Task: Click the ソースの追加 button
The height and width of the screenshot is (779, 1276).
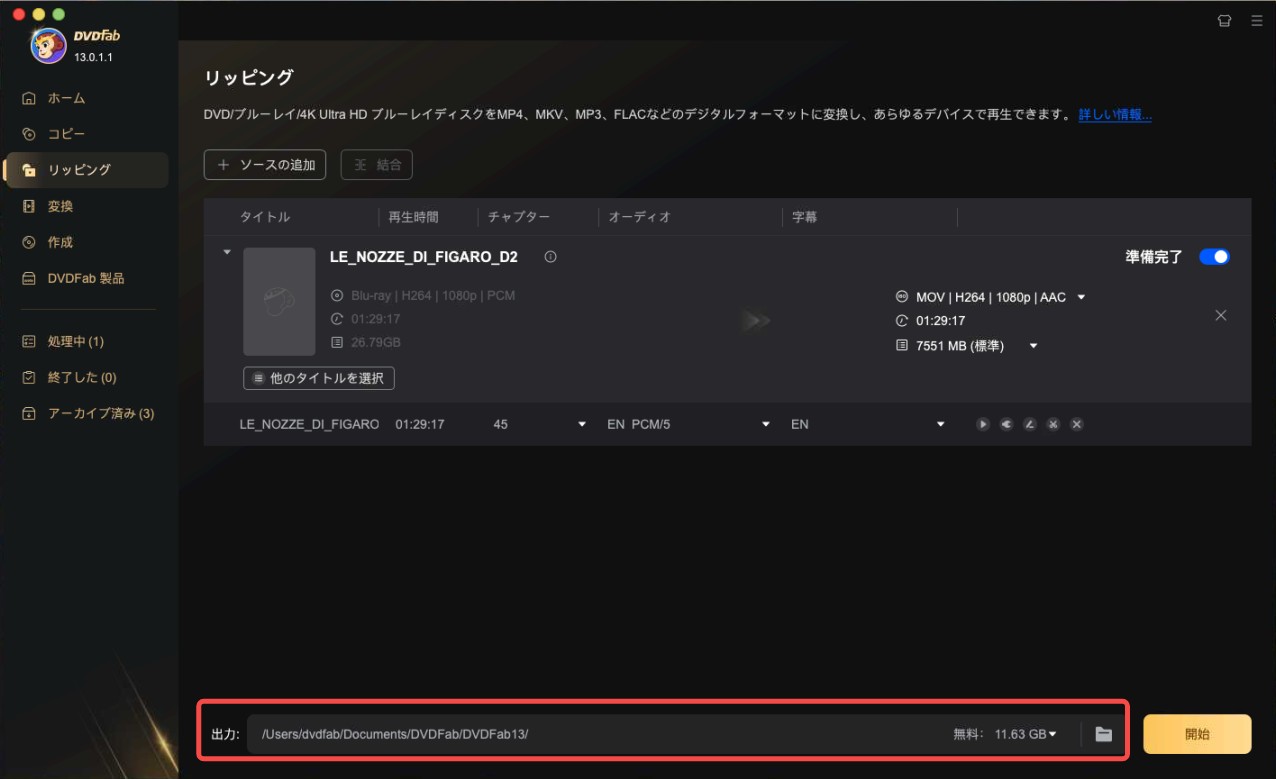Action: pyautogui.click(x=265, y=165)
